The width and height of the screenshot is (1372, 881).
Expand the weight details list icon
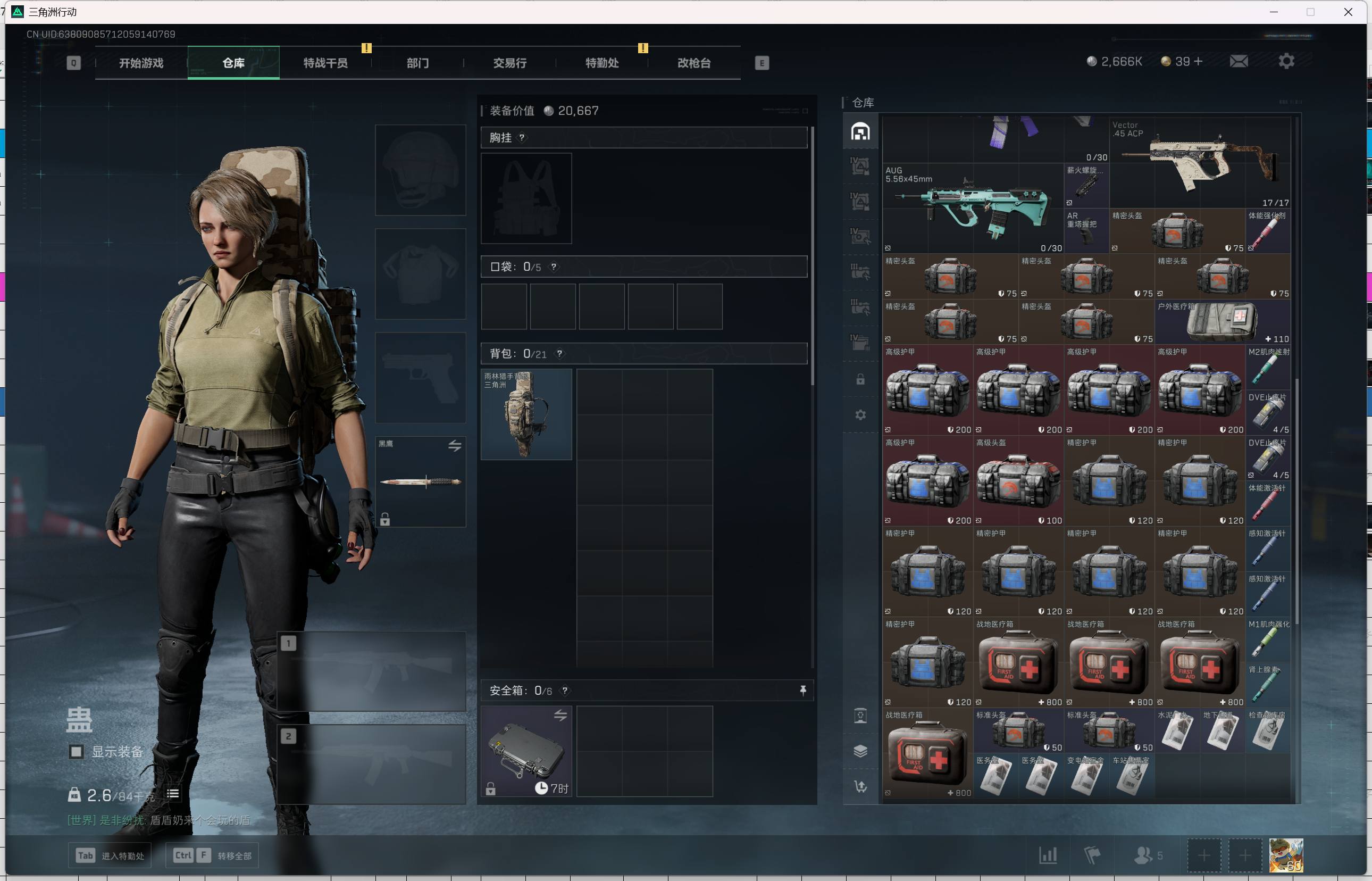(173, 793)
